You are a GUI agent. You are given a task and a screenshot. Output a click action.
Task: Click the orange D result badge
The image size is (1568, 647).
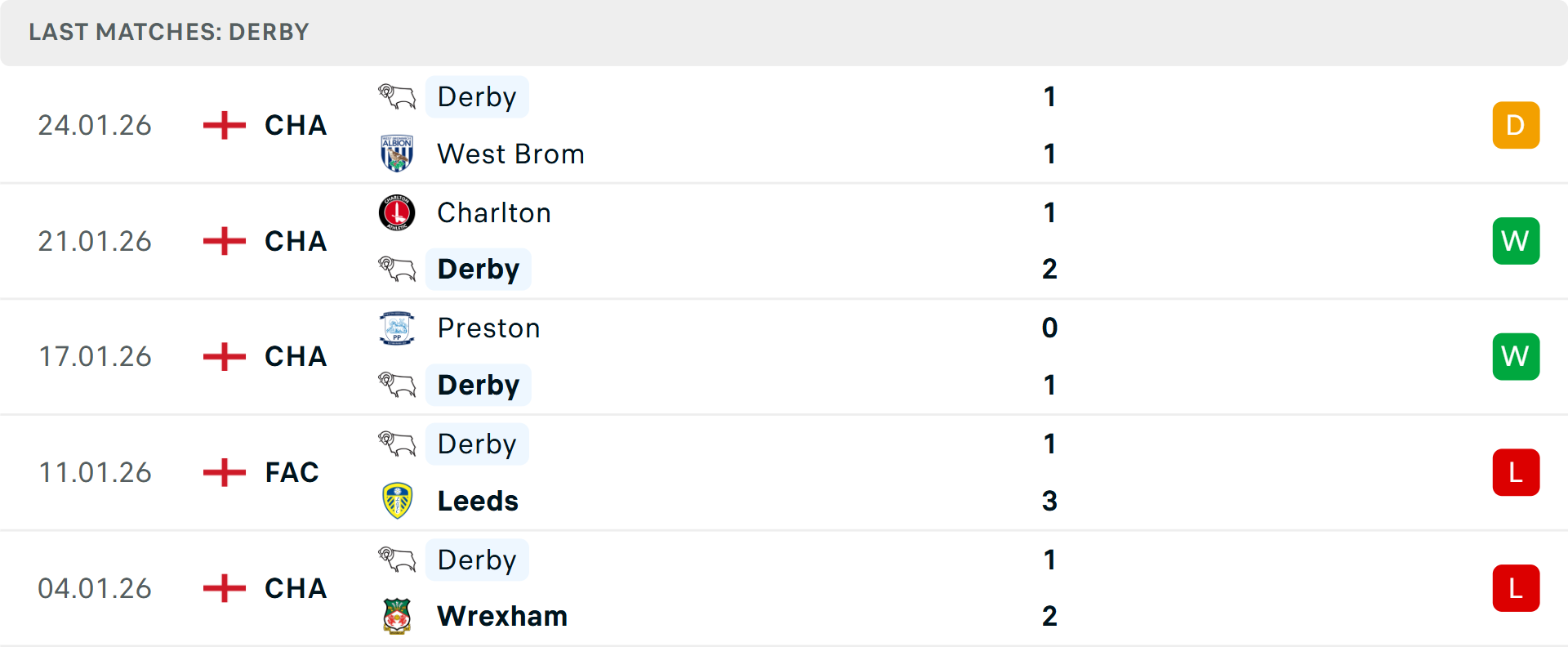point(1516,125)
